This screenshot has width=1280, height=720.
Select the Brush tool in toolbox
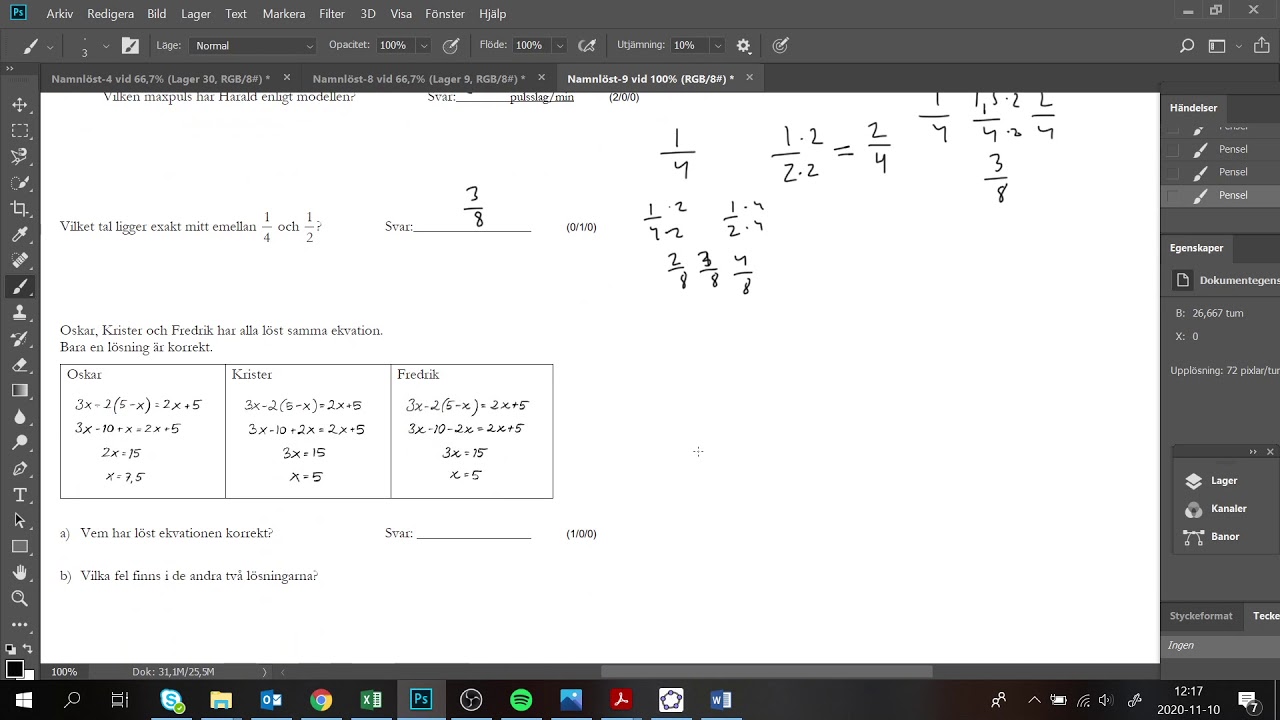coord(19,287)
